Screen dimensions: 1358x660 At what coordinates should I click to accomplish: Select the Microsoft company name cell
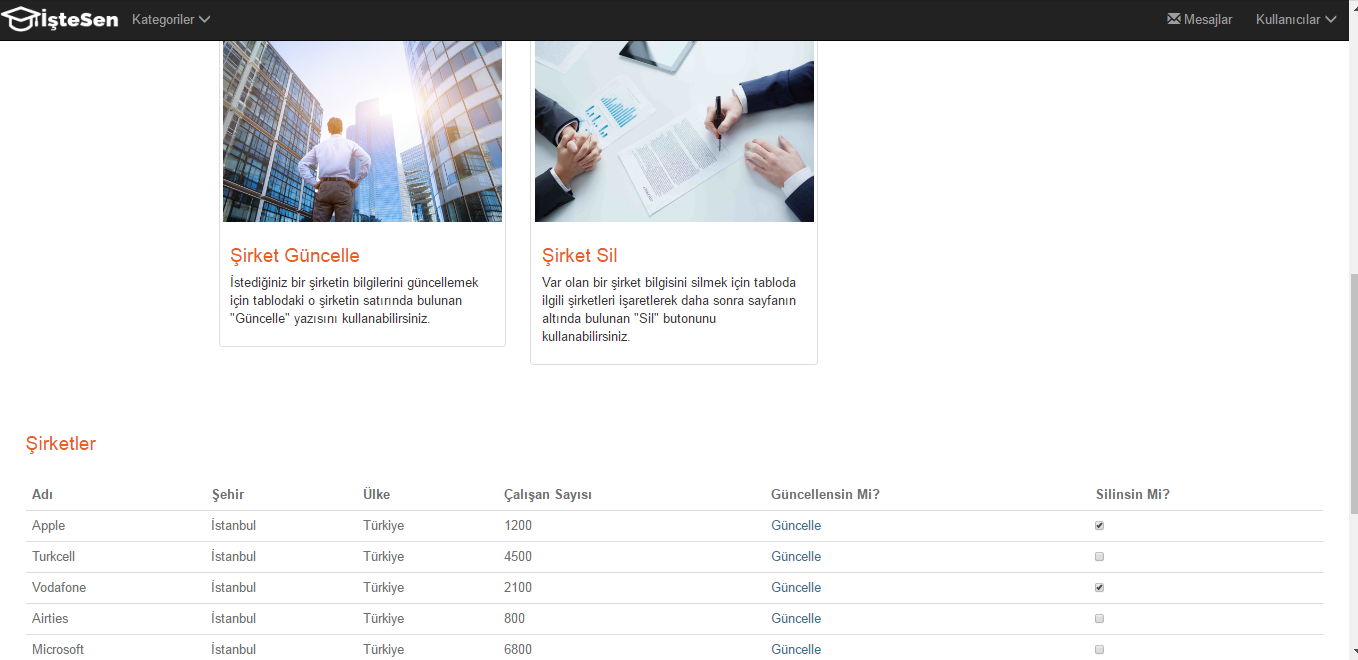pos(58,650)
